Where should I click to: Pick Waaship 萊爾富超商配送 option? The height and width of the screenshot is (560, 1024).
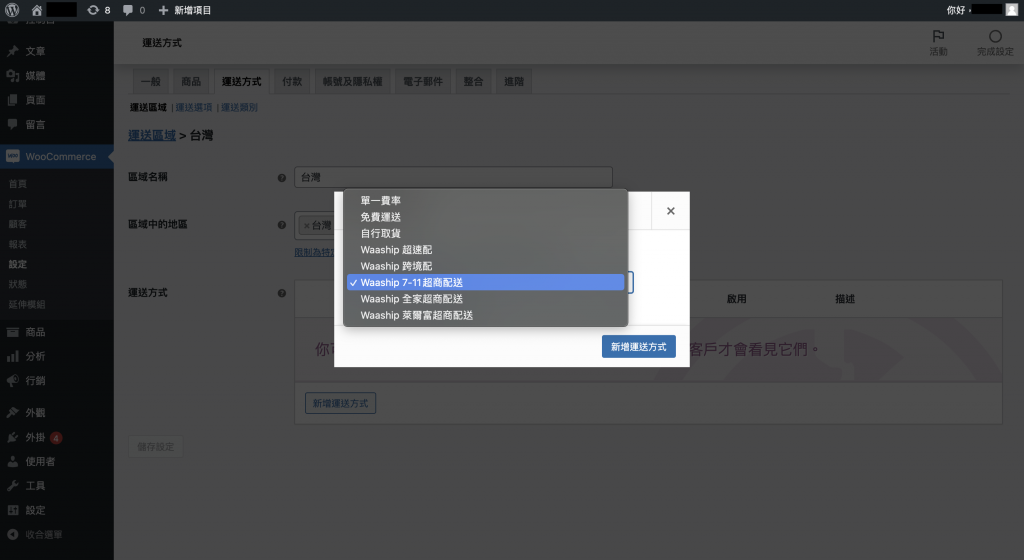tap(416, 315)
